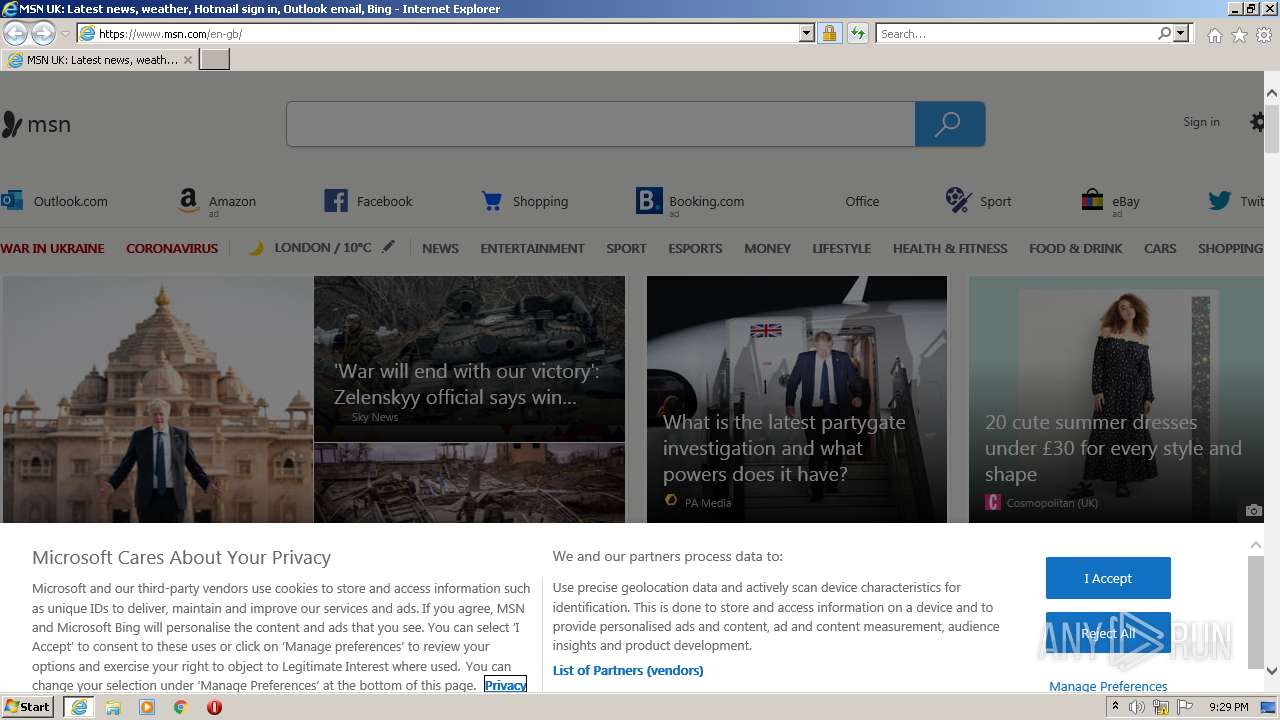Open the File Explorer taskbar icon
Viewport: 1280px width, 720px height.
coord(113,707)
